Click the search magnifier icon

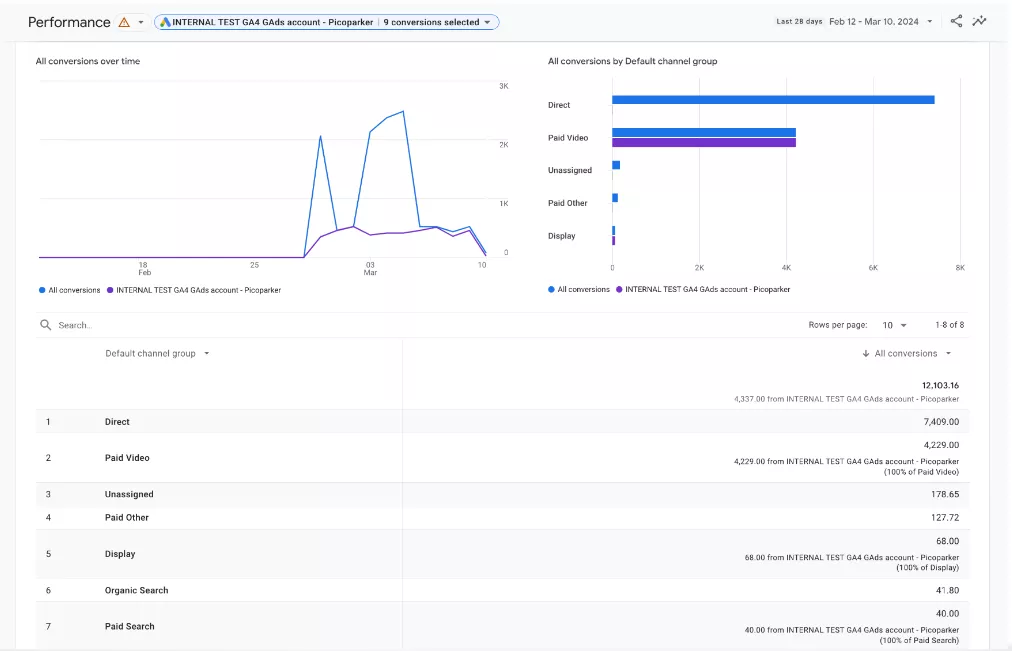[x=45, y=325]
